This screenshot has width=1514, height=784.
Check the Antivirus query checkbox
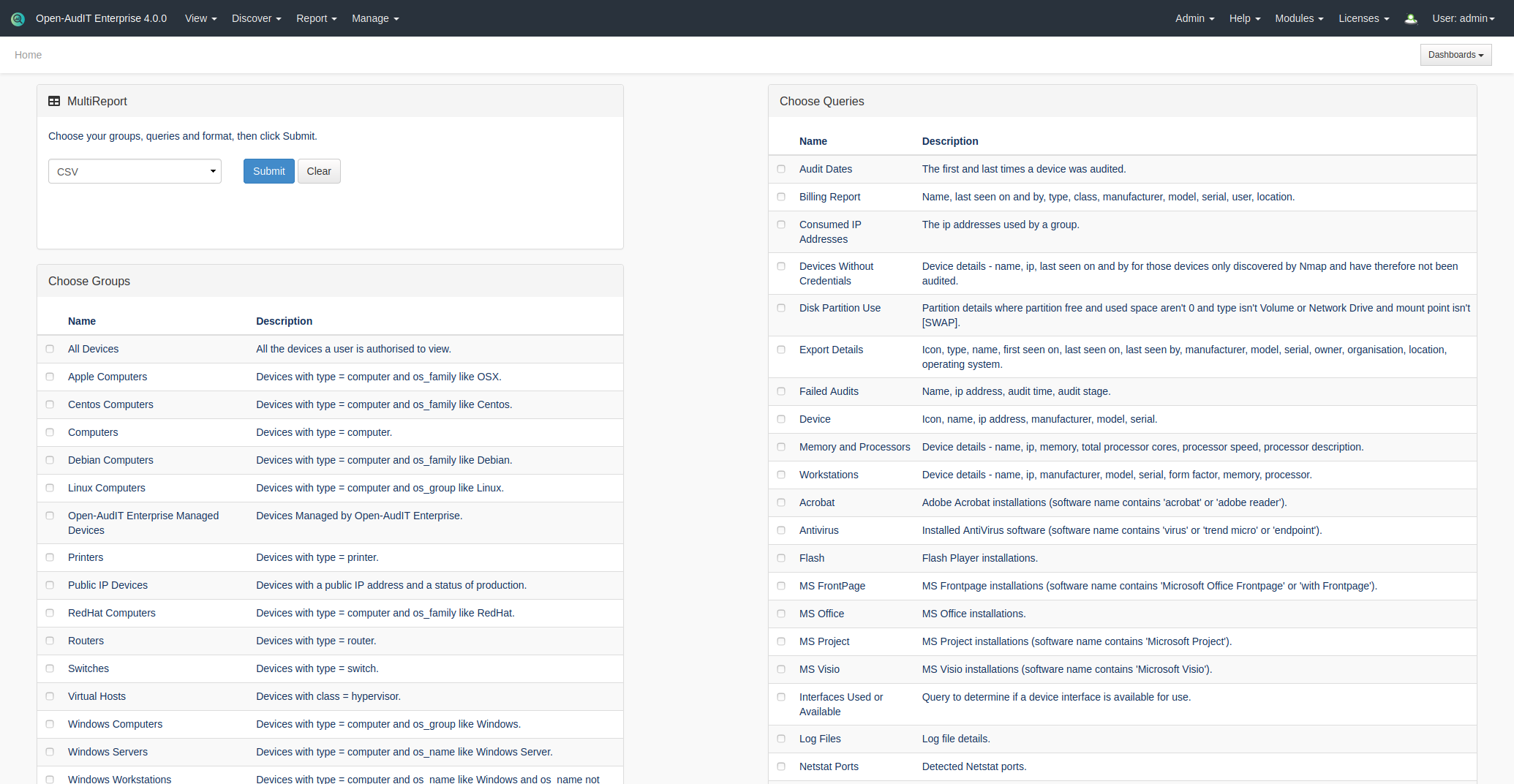781,530
